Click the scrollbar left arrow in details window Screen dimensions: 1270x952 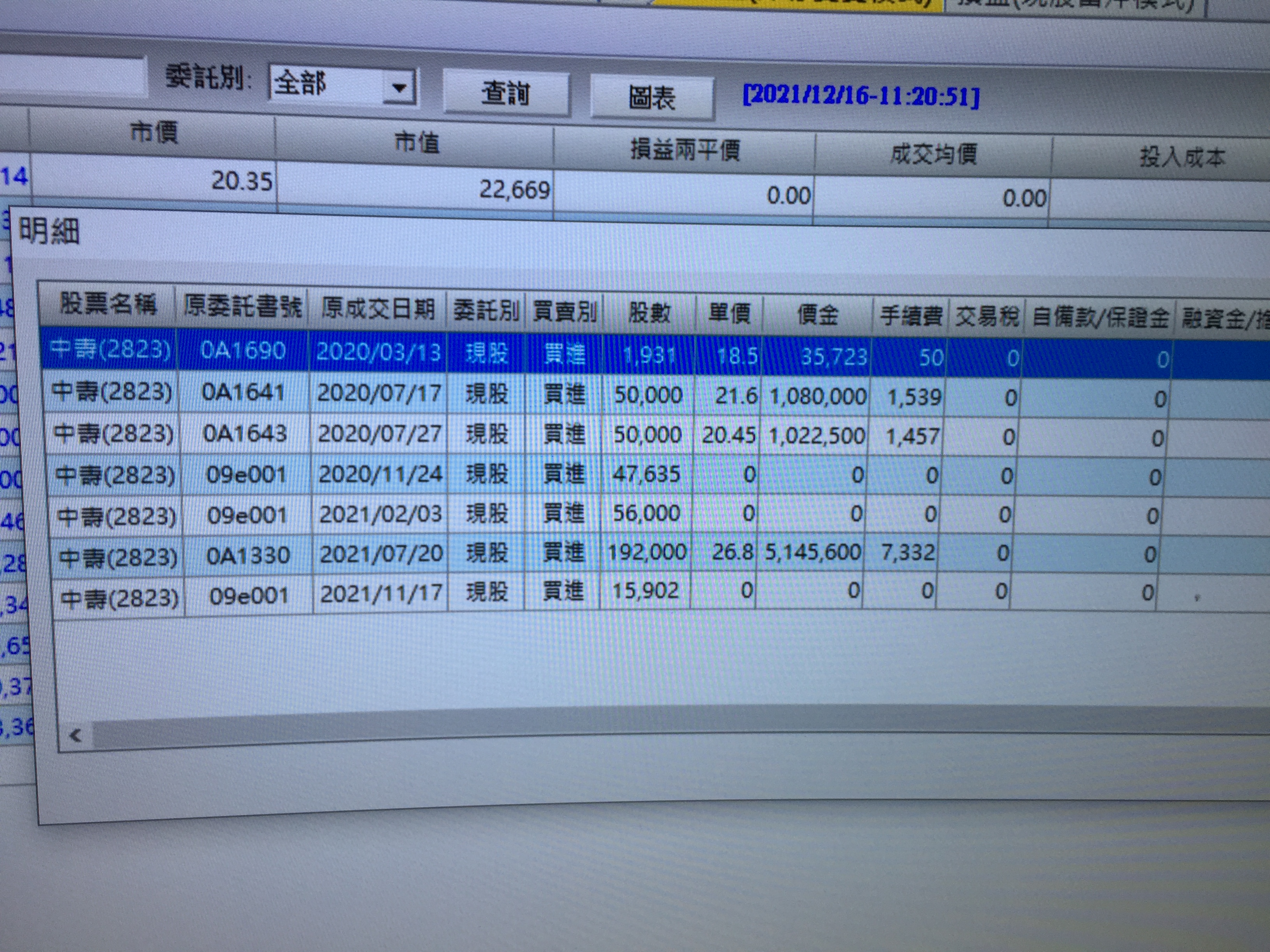tap(75, 735)
